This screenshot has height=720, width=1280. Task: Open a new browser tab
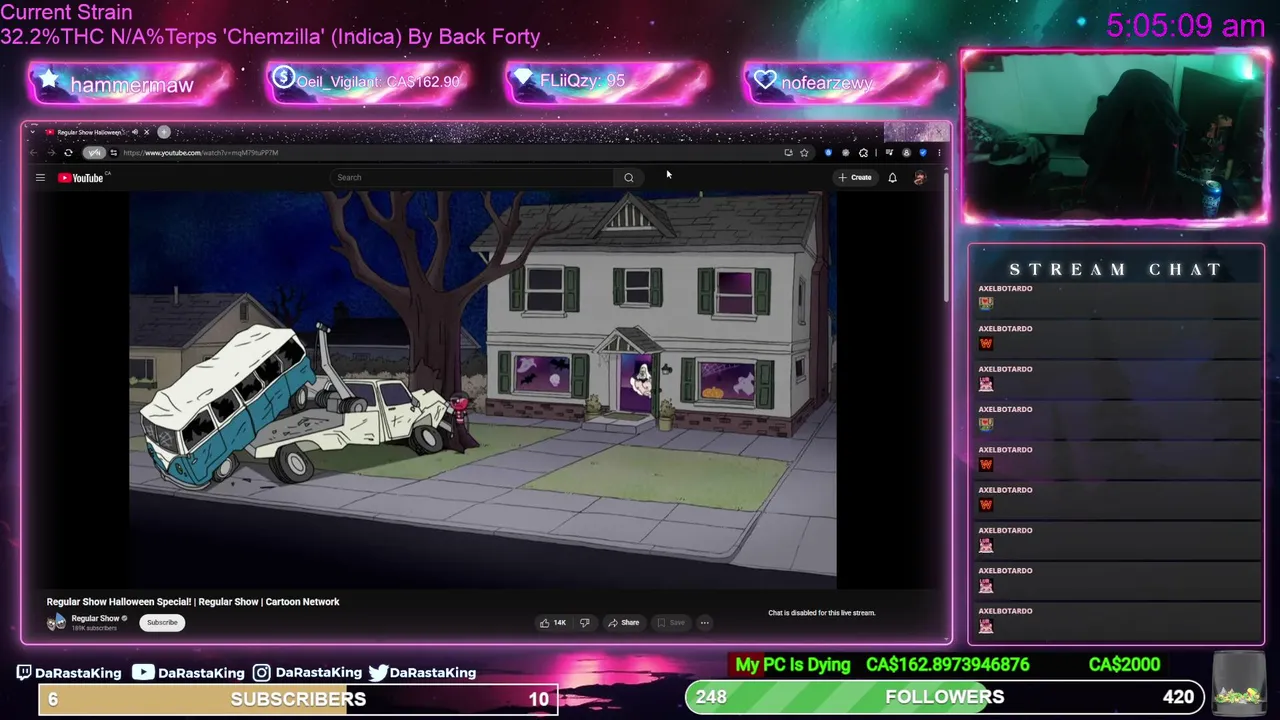(164, 132)
